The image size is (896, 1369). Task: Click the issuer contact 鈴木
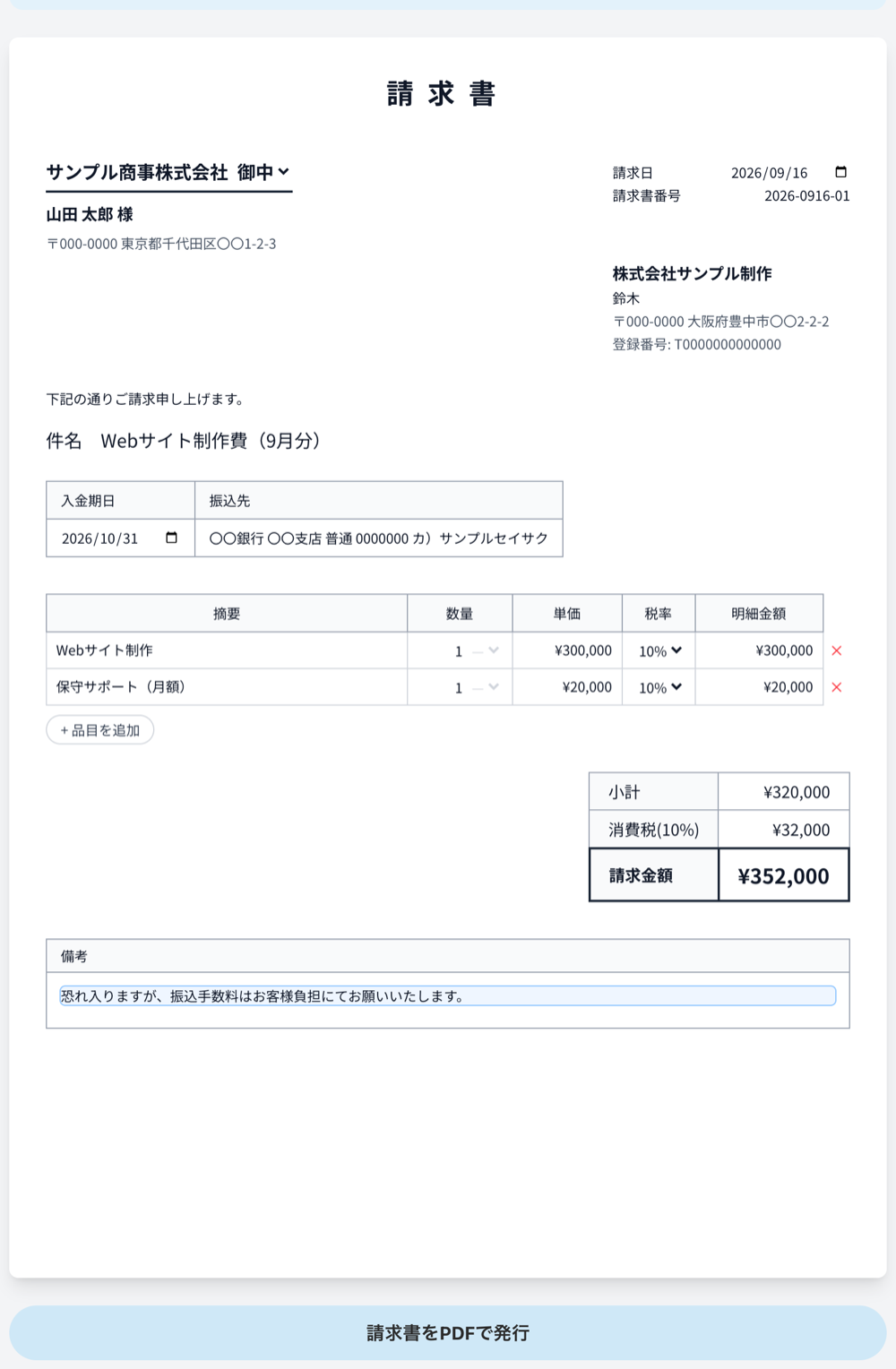click(626, 298)
